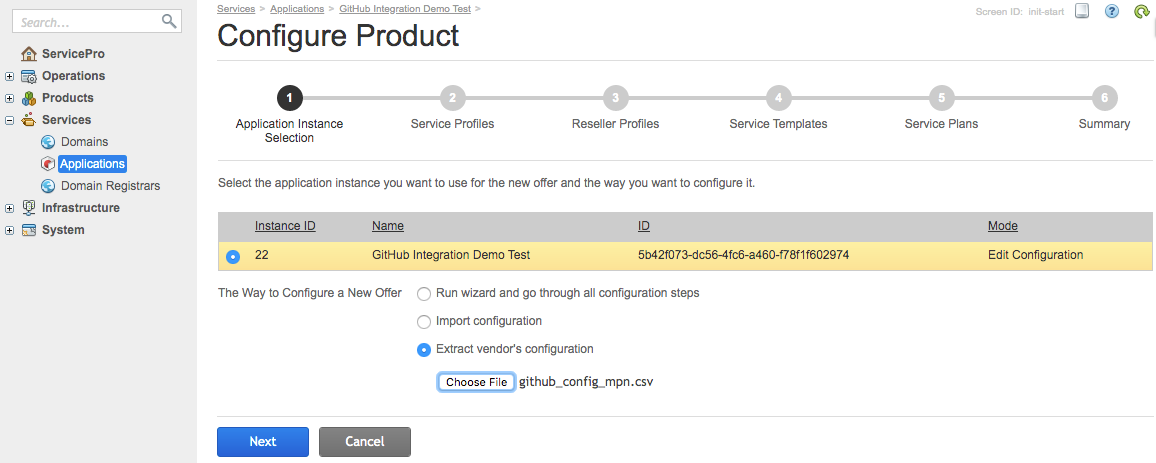This screenshot has height=463, width=1156.
Task: Click the Choose File button
Action: (476, 382)
